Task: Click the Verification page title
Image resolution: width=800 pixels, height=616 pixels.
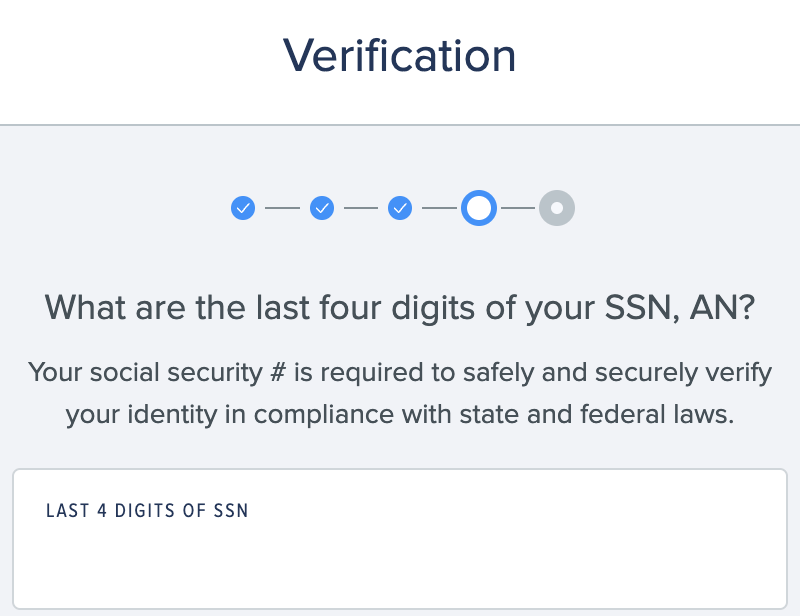Action: pos(399,56)
